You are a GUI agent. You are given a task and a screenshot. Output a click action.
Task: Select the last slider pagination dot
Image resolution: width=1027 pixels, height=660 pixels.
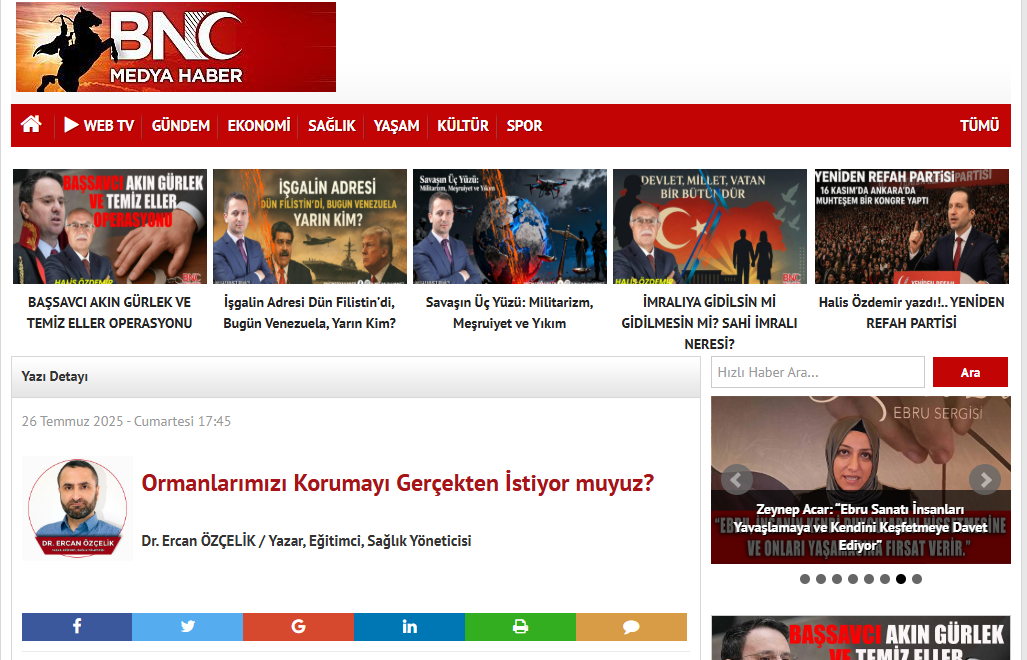[917, 579]
